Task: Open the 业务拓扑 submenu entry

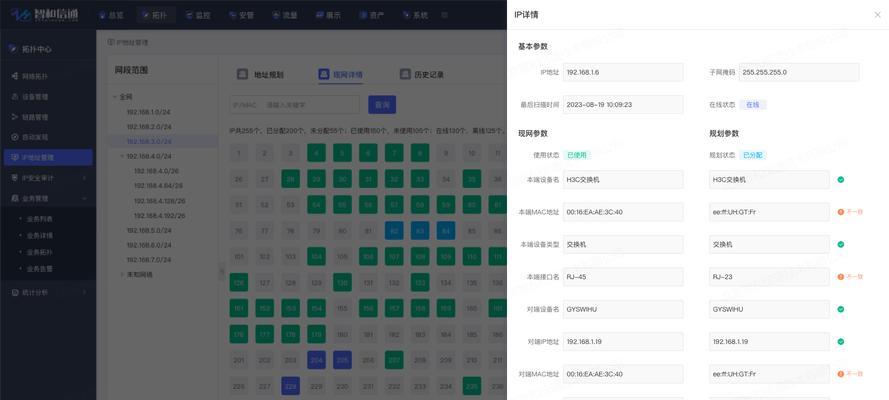Action: pos(40,252)
